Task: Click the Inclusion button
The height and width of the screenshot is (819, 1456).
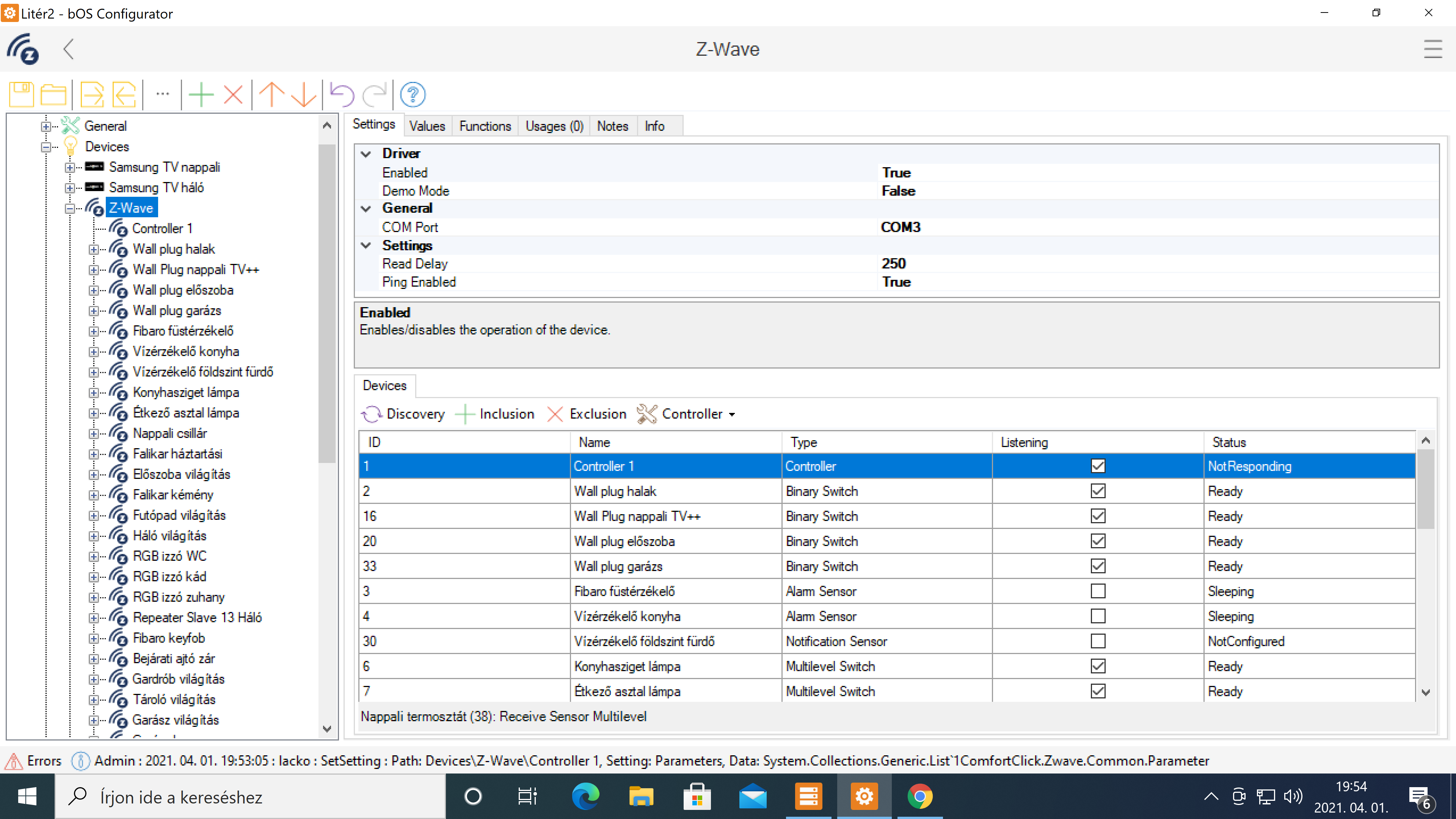Action: pos(495,414)
